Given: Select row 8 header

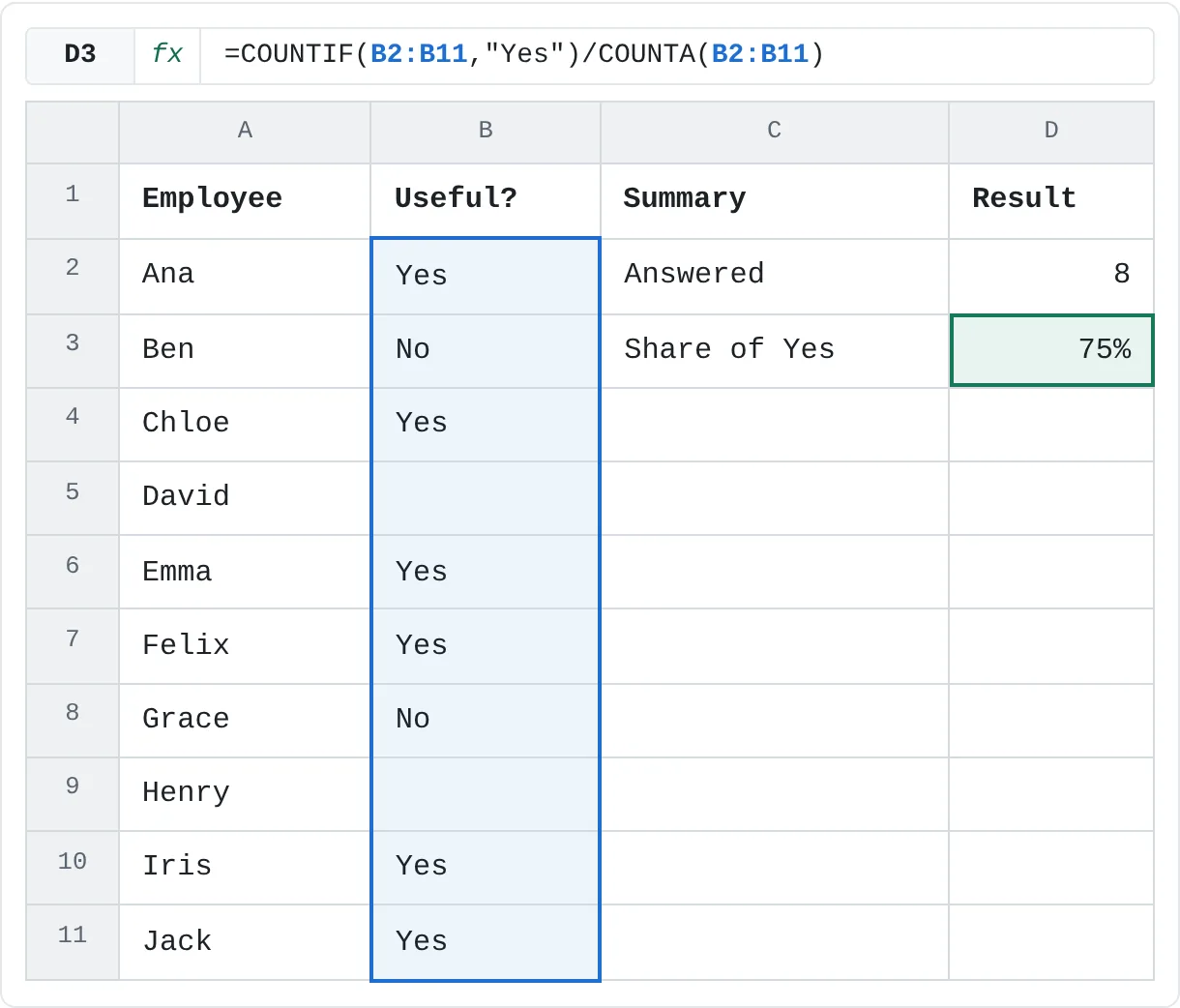Looking at the screenshot, I should point(73,721).
